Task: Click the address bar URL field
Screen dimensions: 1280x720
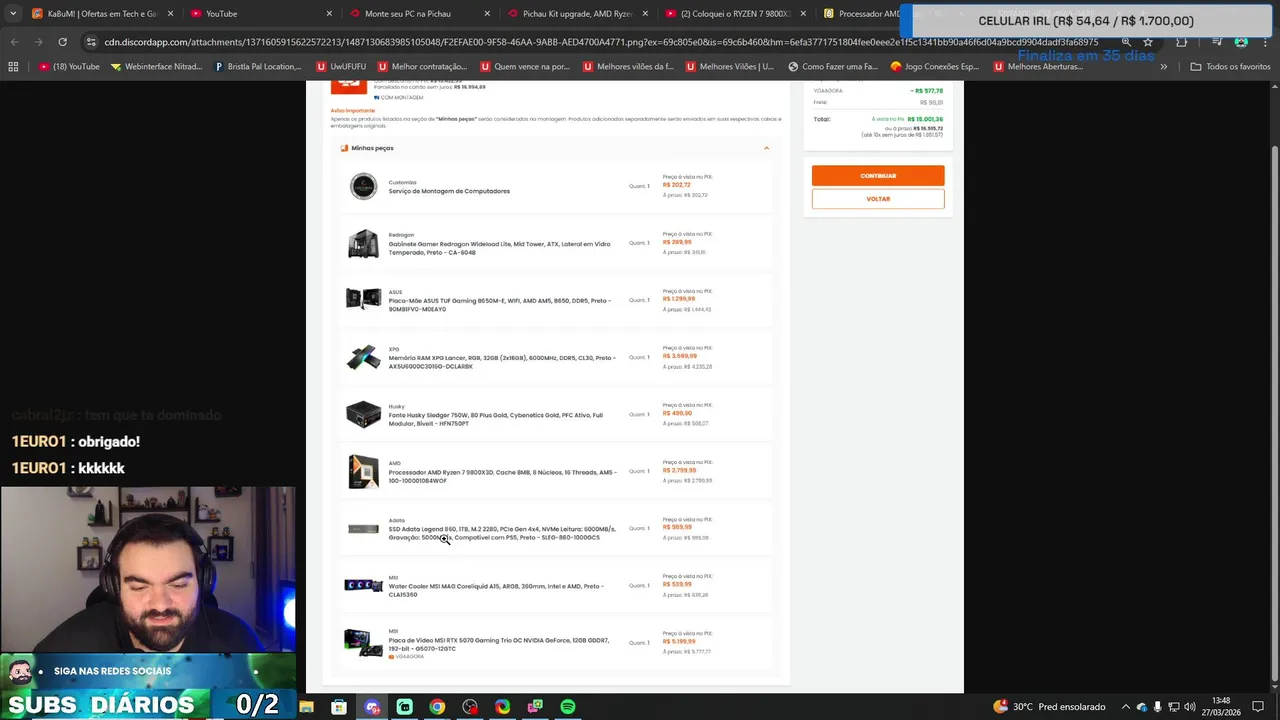Action: point(600,42)
